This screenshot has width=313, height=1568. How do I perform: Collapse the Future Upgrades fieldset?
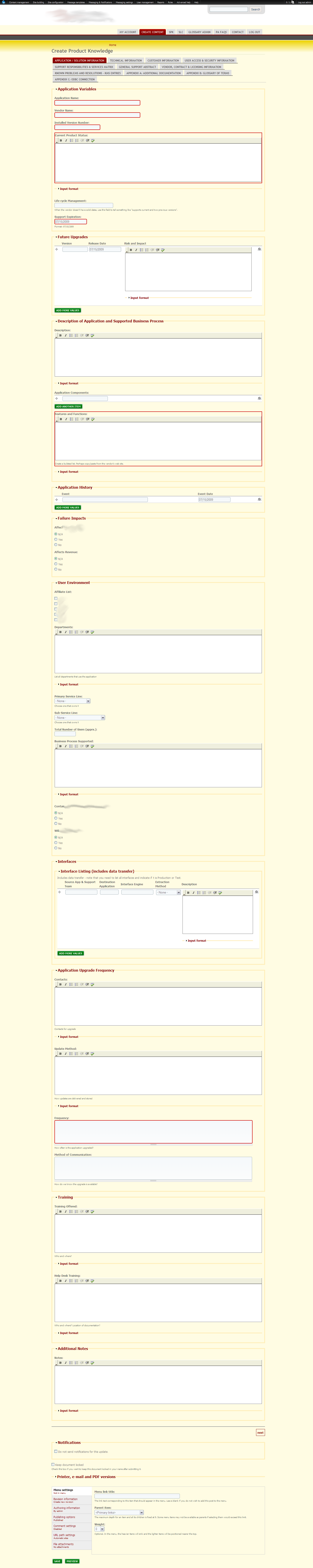(x=72, y=237)
